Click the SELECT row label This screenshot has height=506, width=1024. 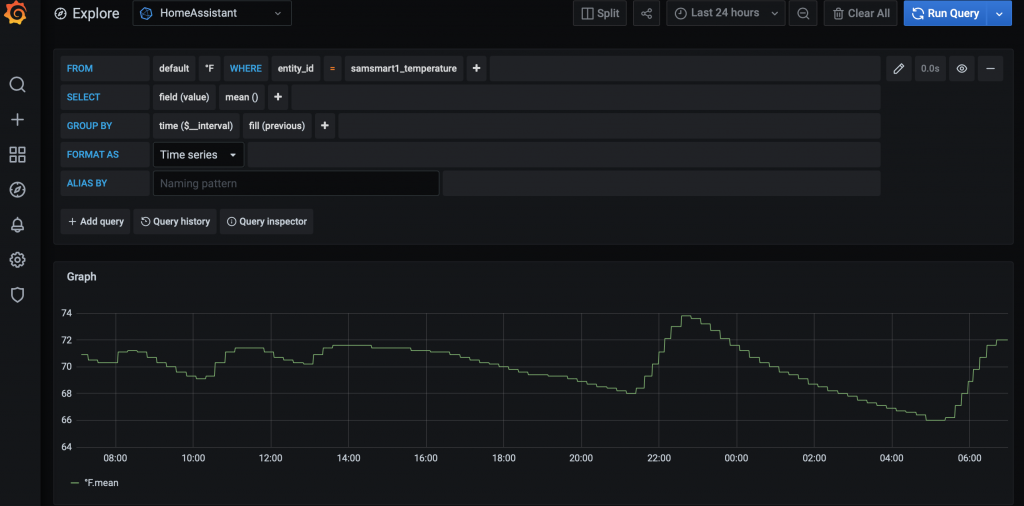click(x=105, y=97)
